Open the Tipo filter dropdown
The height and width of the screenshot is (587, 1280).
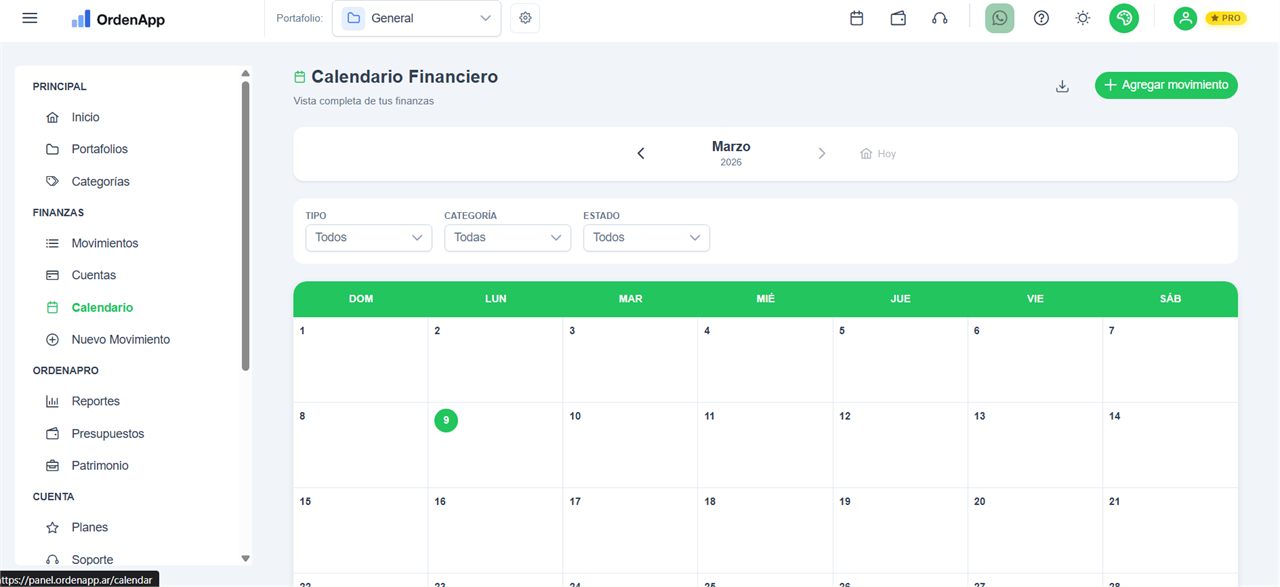pyautogui.click(x=368, y=237)
